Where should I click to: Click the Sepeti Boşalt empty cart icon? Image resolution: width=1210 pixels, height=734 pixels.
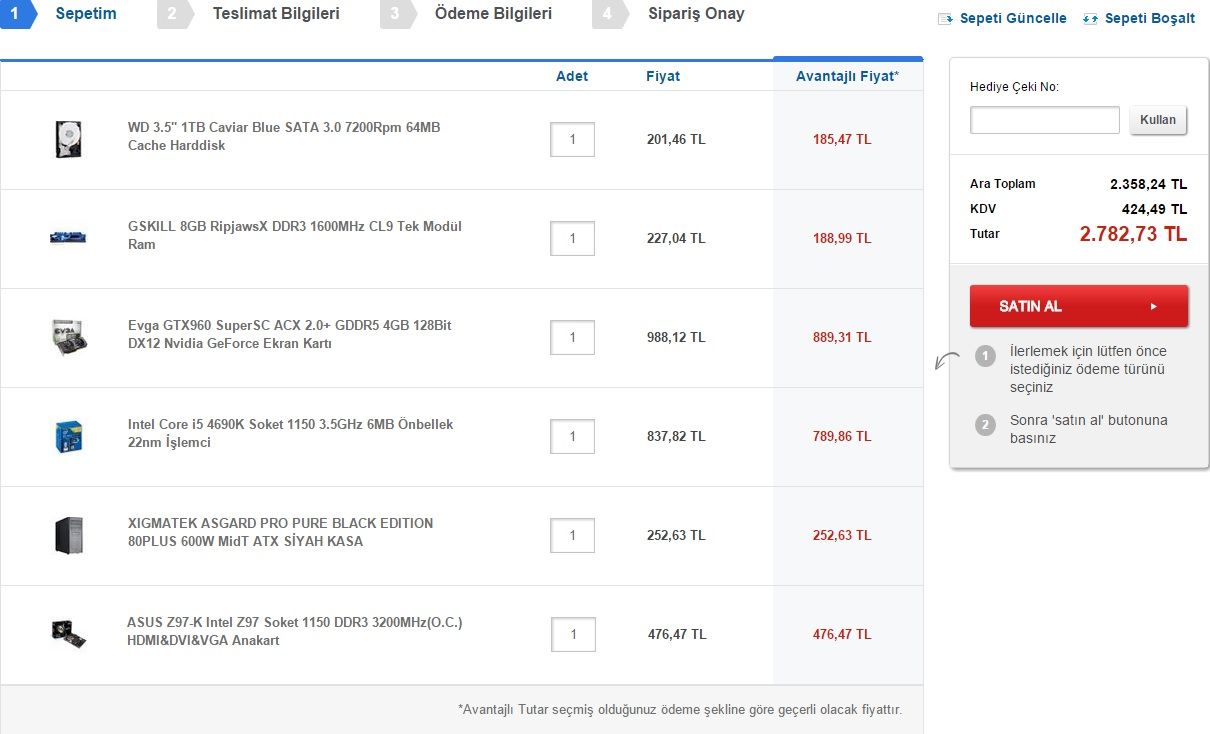point(1091,19)
